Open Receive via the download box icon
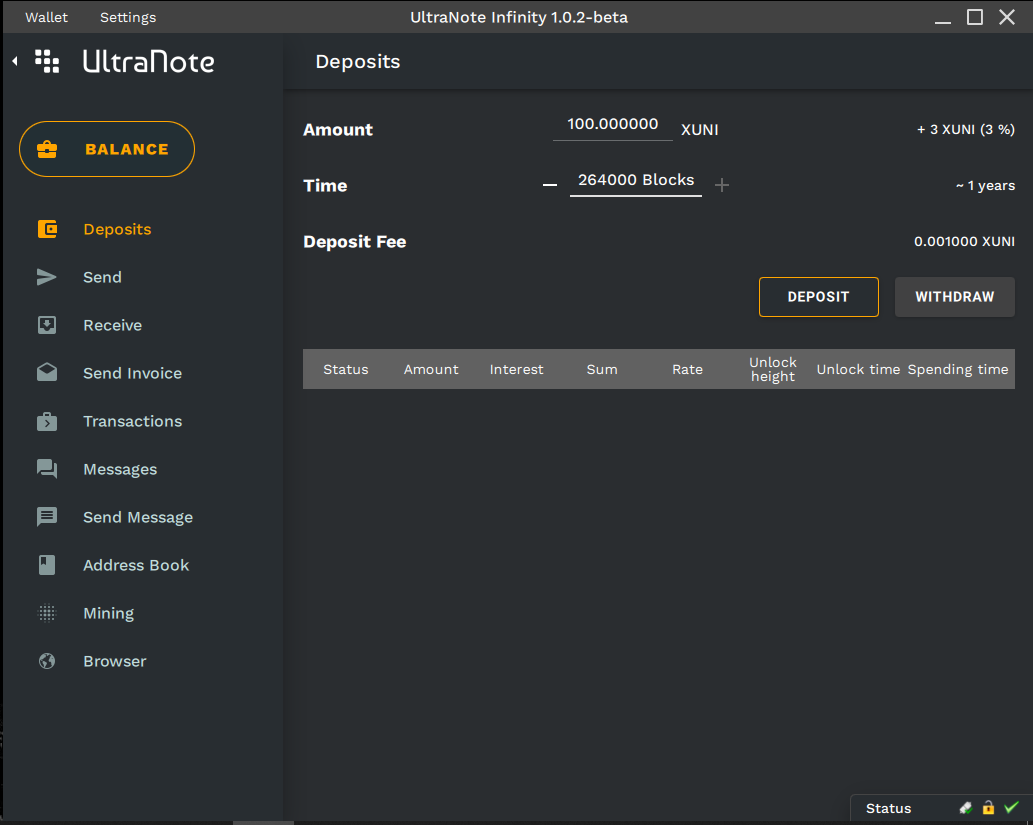 click(47, 325)
